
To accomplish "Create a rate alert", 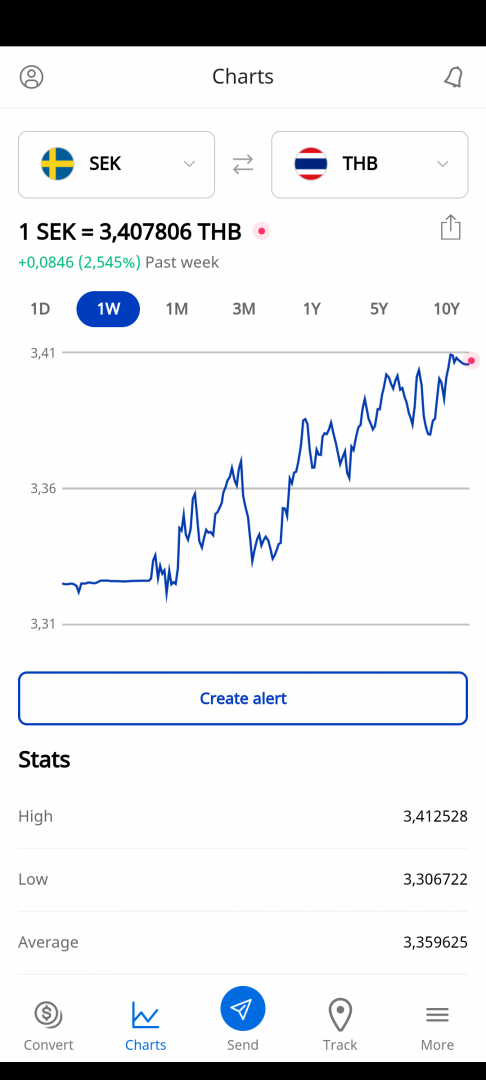I will (243, 698).
